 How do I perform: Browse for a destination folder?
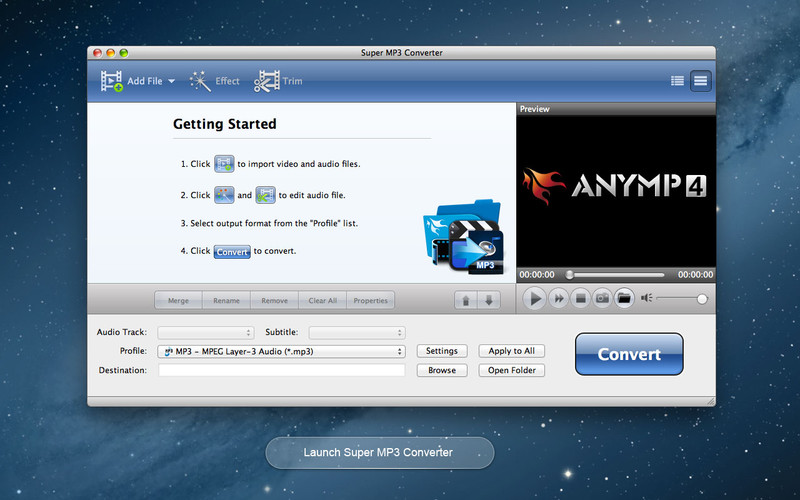[442, 370]
